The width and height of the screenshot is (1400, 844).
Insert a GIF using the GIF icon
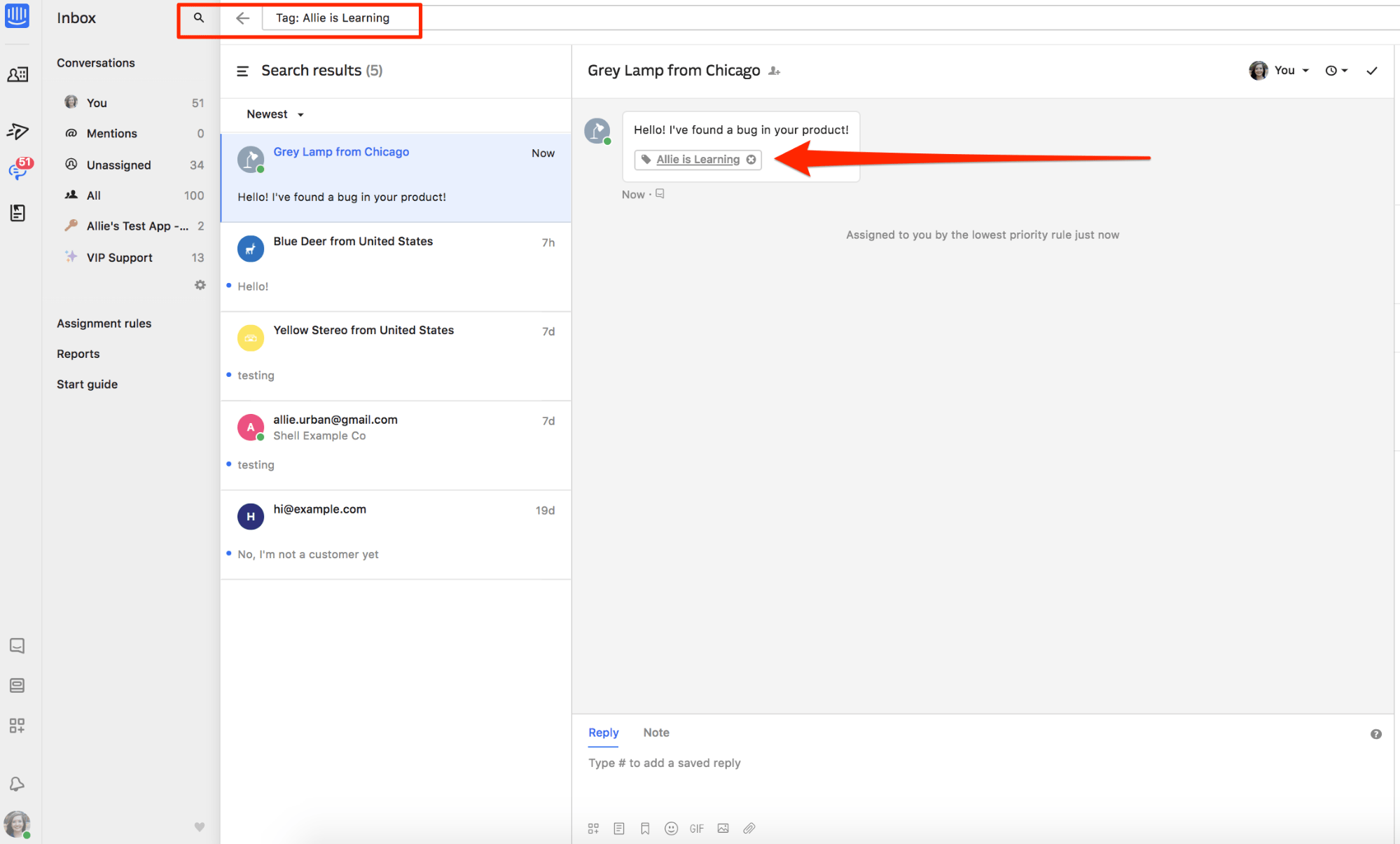point(696,829)
